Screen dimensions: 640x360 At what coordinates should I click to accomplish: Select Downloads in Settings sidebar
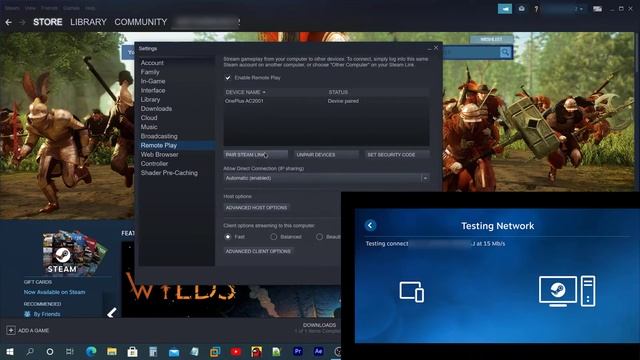click(x=156, y=109)
